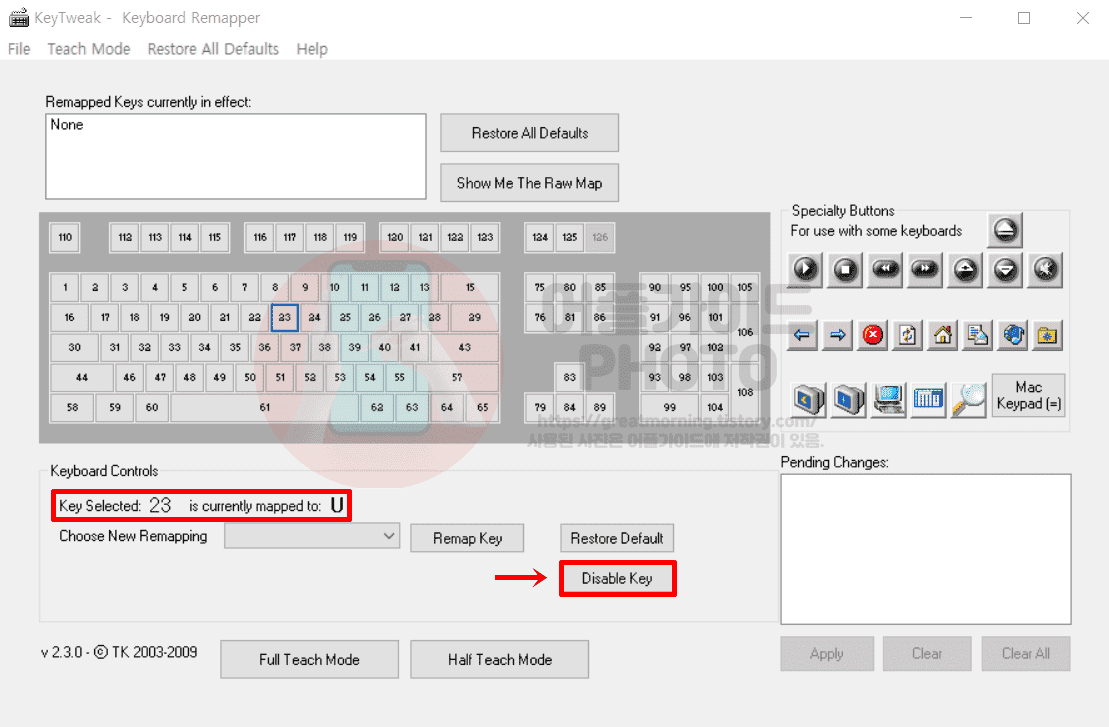Click the favorites folder specialty icon
Screen dimensions: 1109x727
(1047, 335)
